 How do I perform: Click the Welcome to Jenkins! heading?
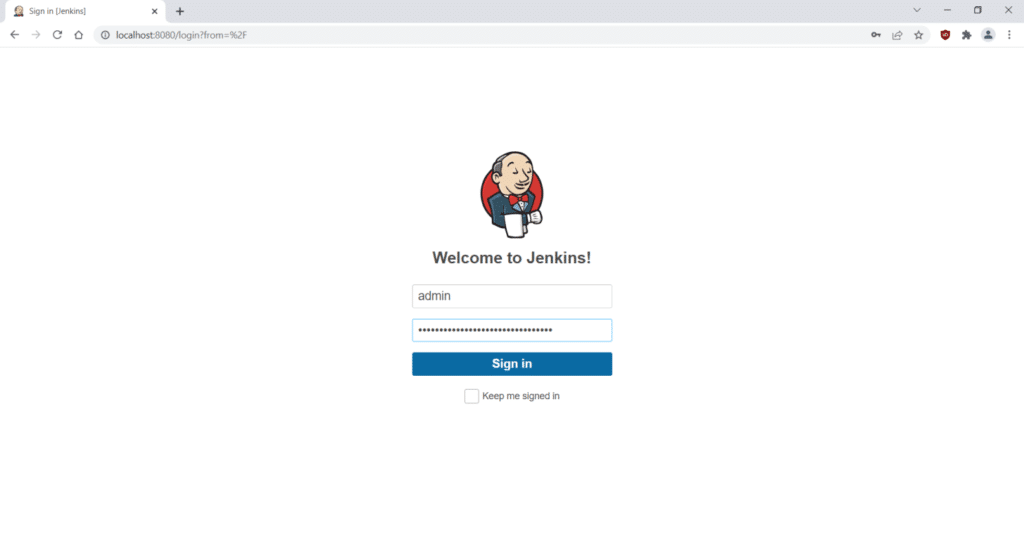tap(512, 258)
